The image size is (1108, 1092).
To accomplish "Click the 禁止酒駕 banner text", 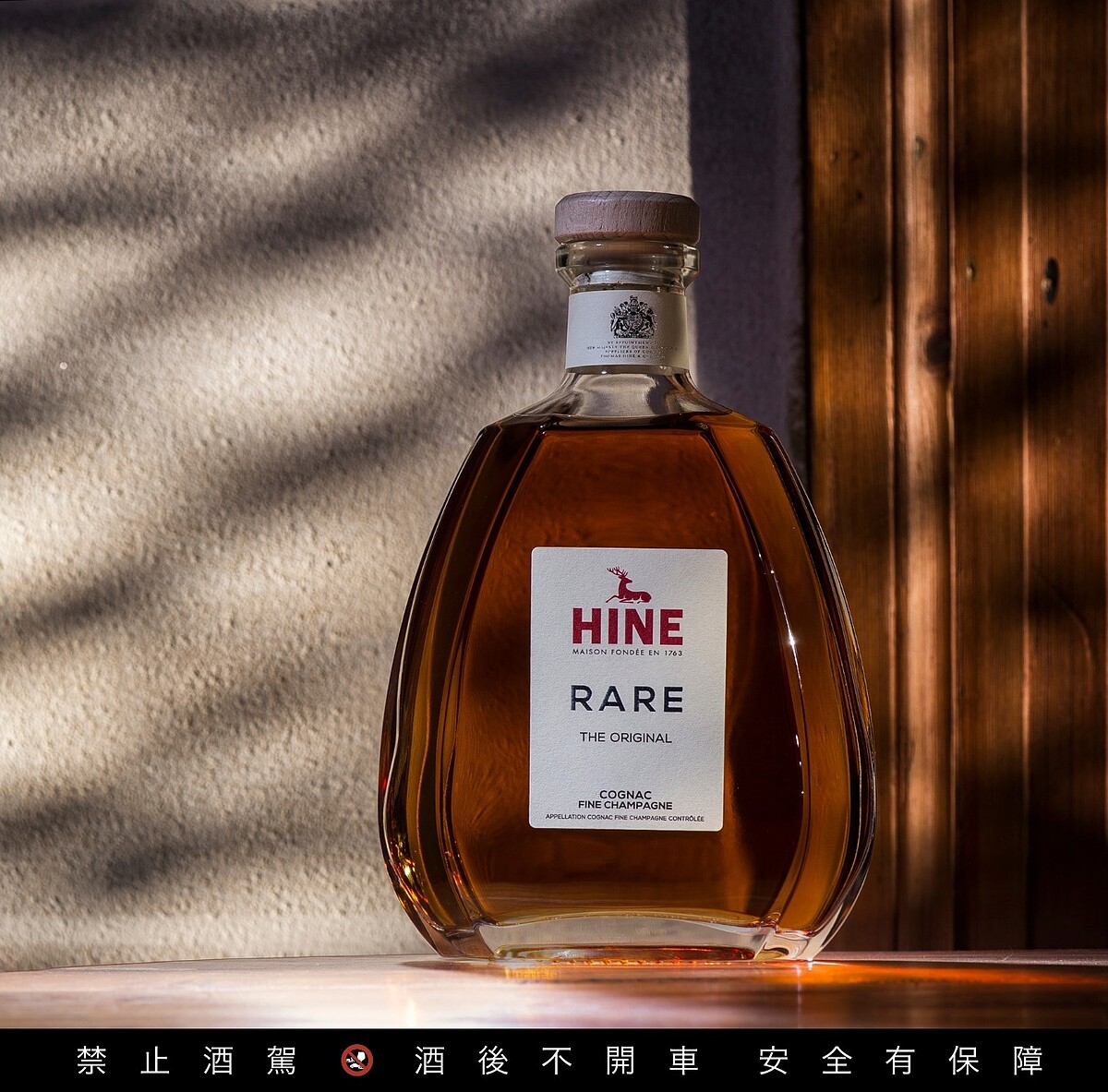I will [x=187, y=1060].
